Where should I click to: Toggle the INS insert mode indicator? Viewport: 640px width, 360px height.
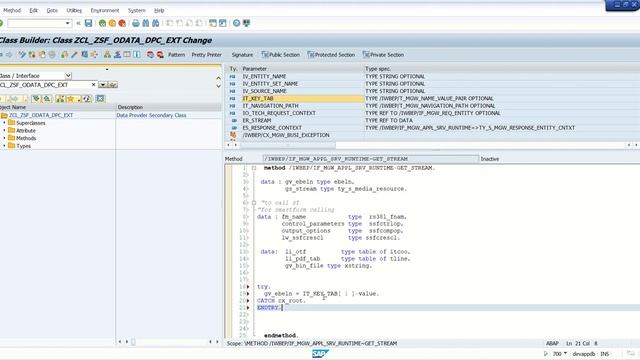tap(604, 354)
